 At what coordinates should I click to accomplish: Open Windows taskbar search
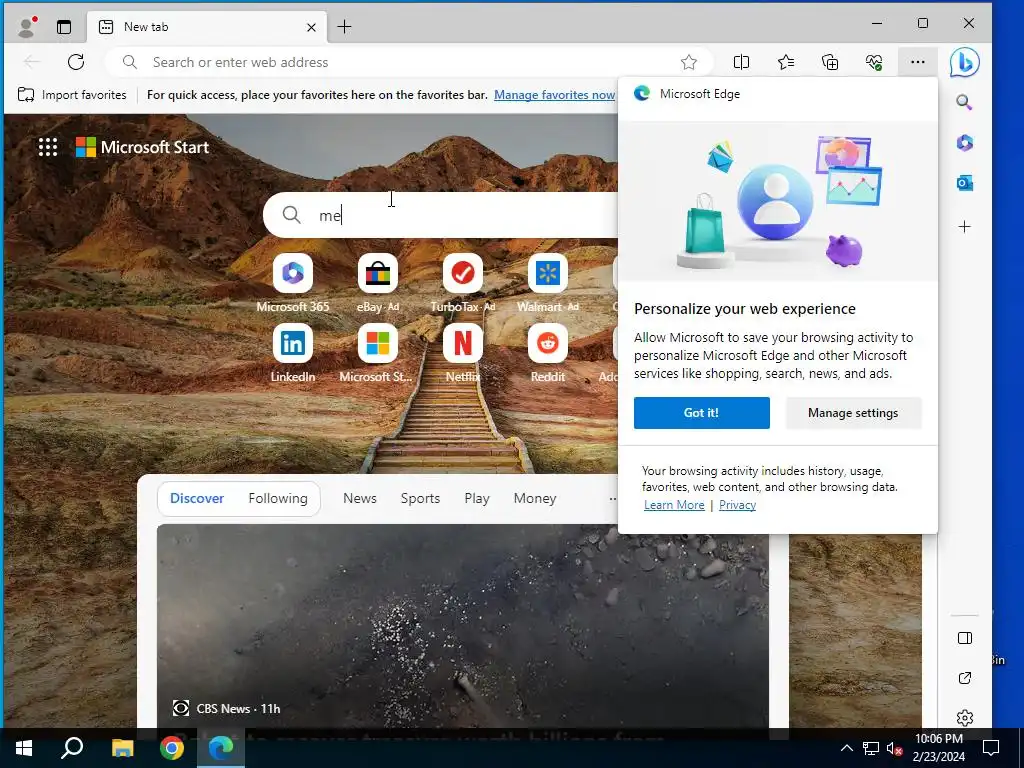click(x=72, y=748)
